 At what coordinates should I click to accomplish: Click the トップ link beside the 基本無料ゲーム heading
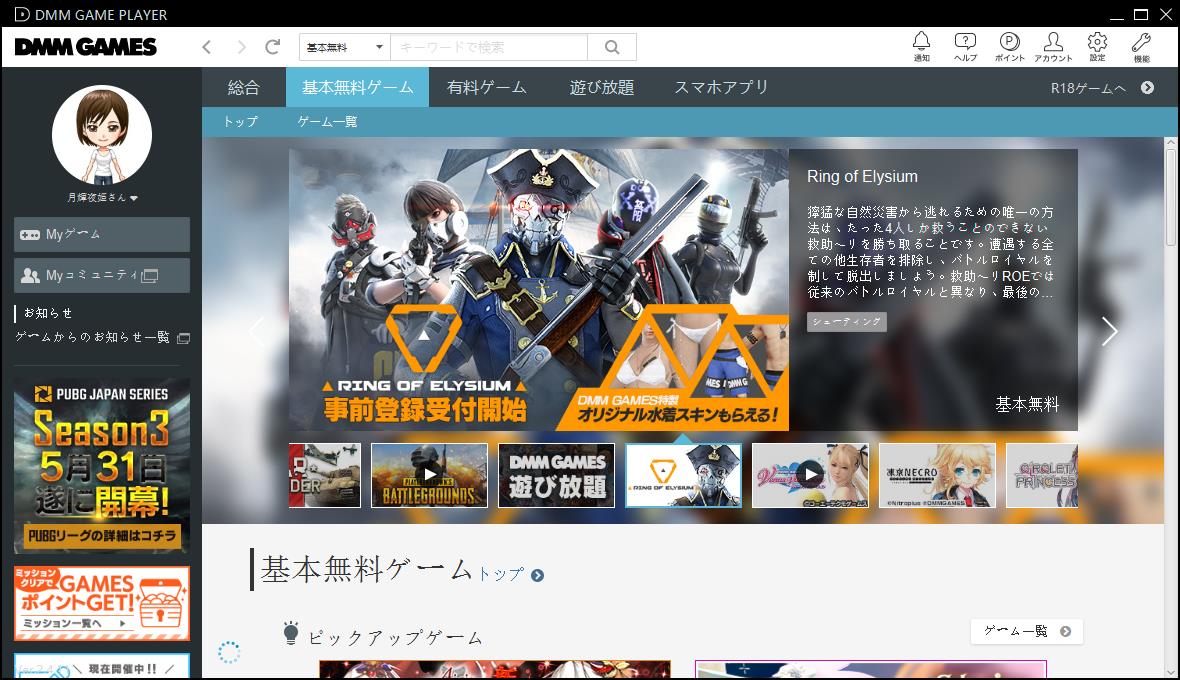click(501, 575)
